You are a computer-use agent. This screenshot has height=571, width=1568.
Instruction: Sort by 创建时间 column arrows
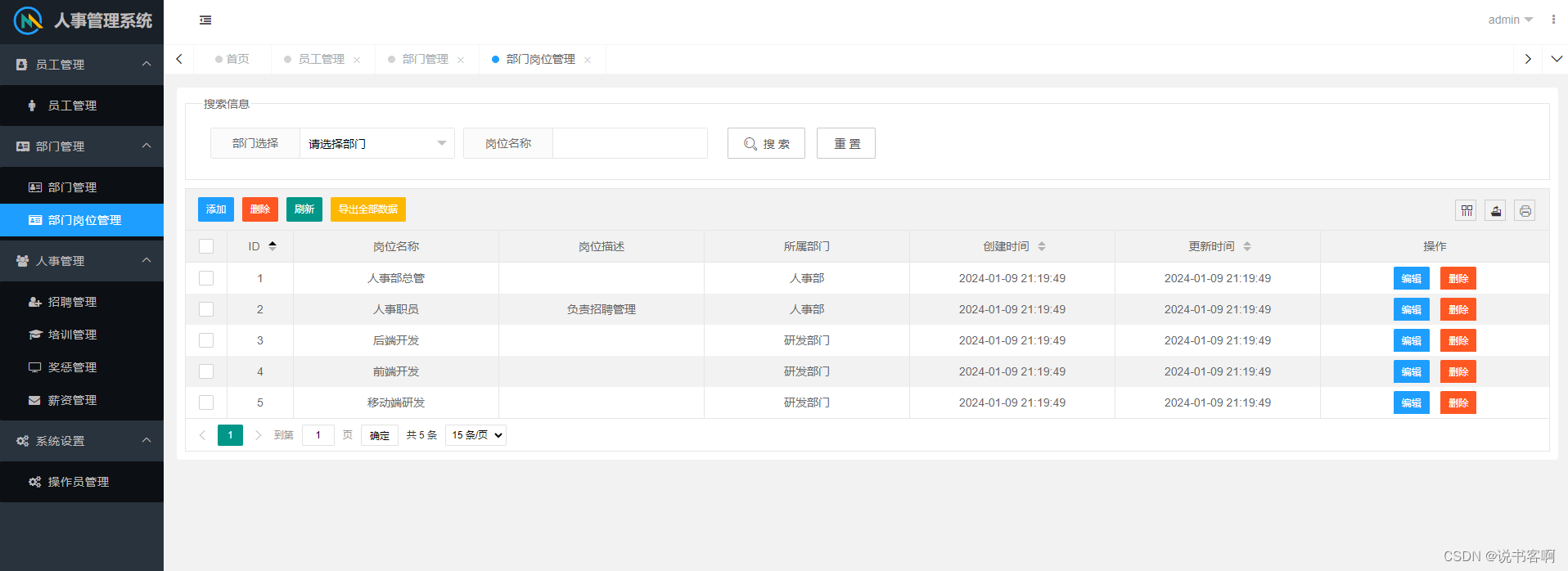[1042, 246]
